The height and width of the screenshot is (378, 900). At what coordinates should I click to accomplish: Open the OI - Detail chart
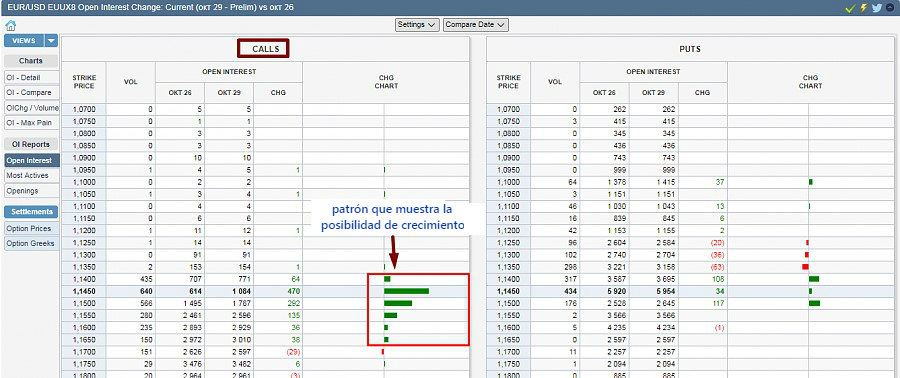tap(31, 77)
